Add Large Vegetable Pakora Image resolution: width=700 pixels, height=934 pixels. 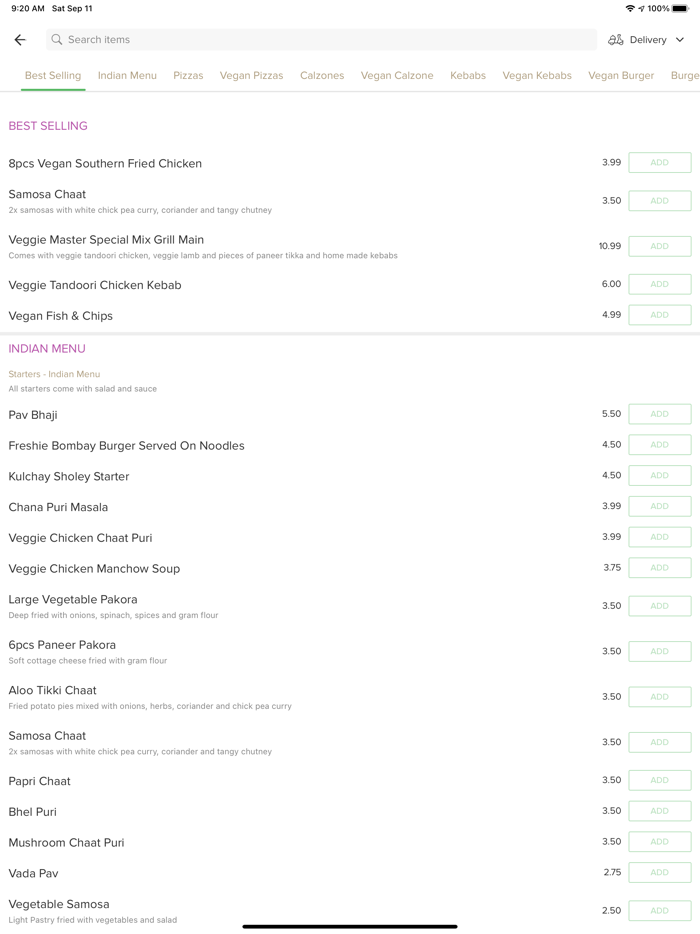(x=659, y=606)
